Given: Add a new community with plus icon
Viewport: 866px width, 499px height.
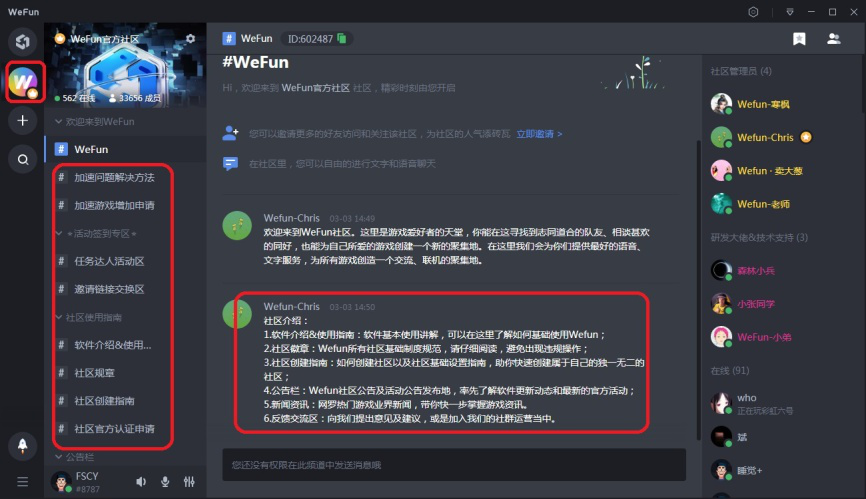Looking at the screenshot, I should (x=23, y=120).
